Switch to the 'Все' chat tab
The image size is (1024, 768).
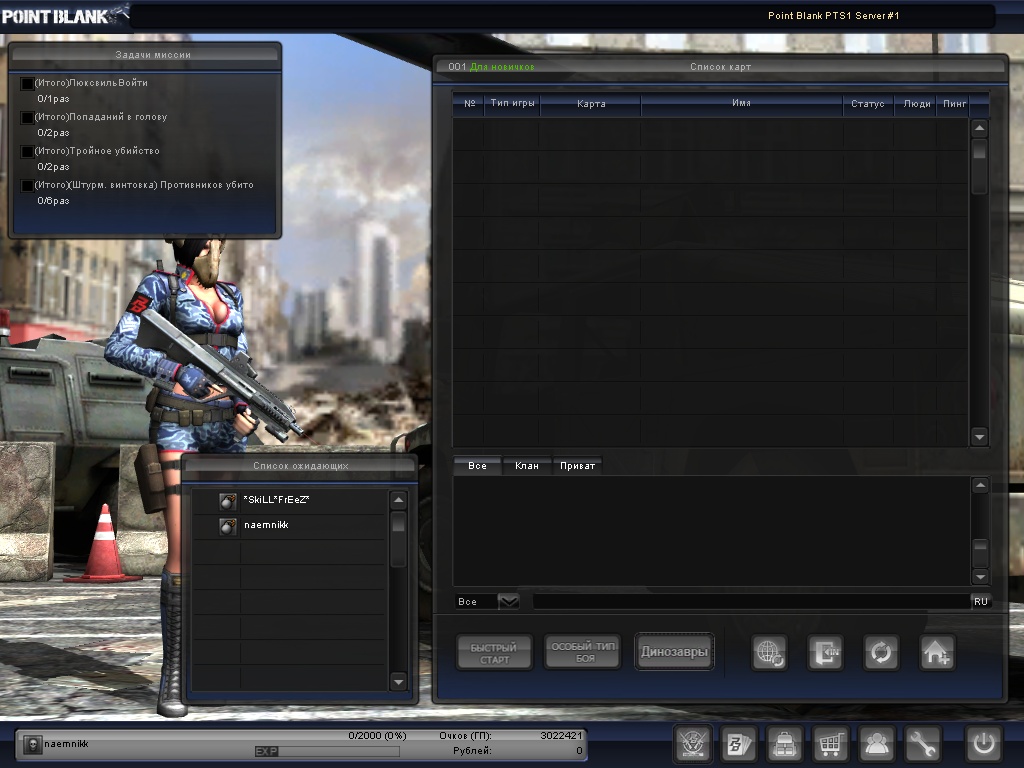[477, 466]
